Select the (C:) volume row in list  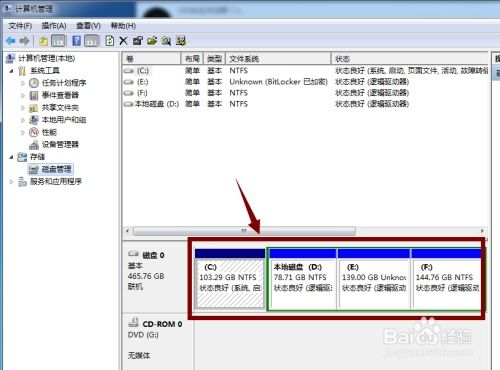305,71
